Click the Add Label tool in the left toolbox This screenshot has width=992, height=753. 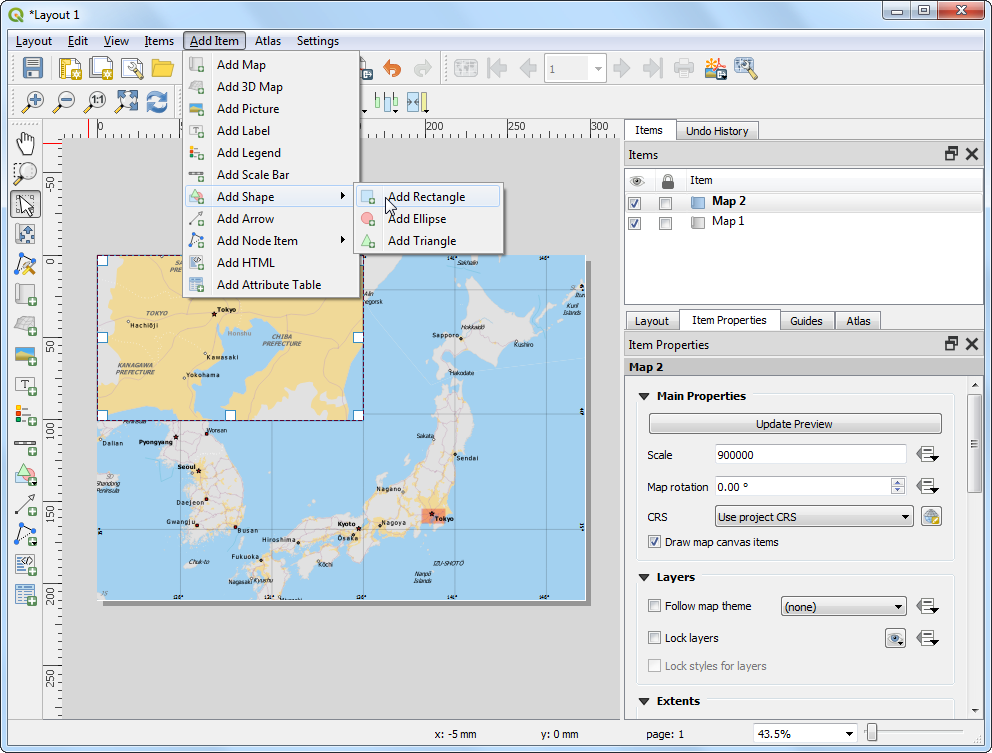tap(25, 385)
